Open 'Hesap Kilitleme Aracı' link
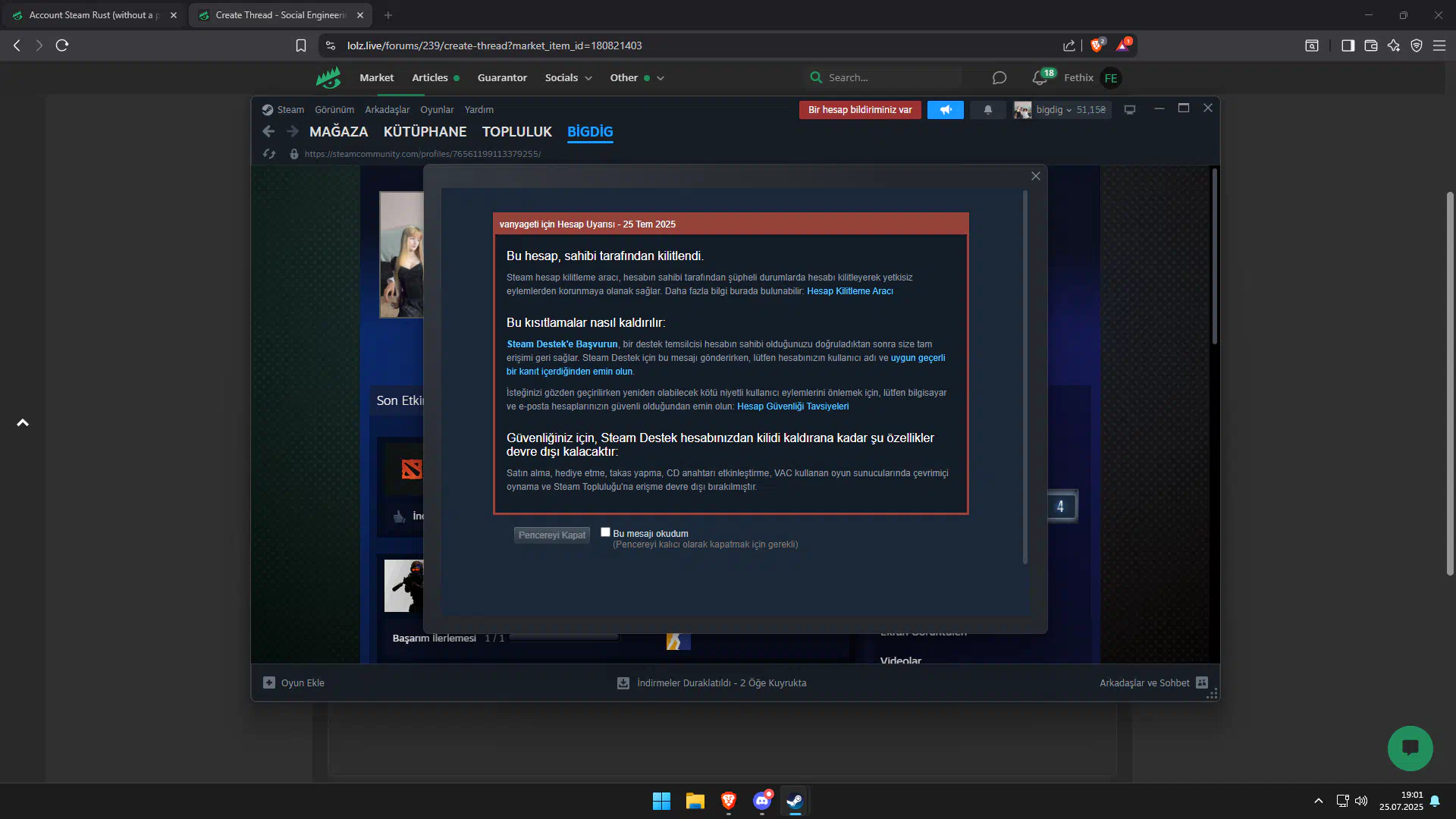The width and height of the screenshot is (1456, 819). click(x=850, y=291)
